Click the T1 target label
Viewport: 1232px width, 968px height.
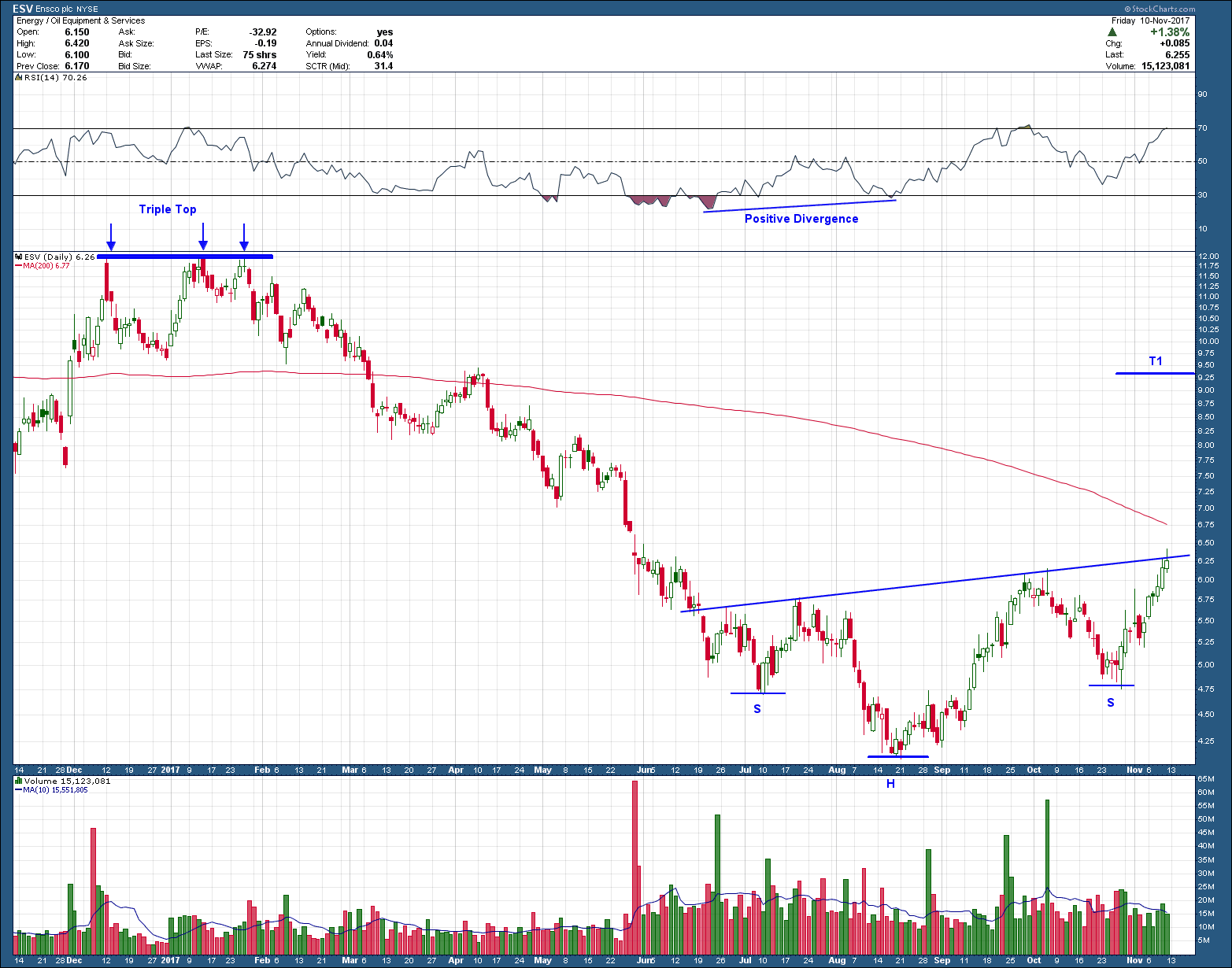coord(1156,361)
